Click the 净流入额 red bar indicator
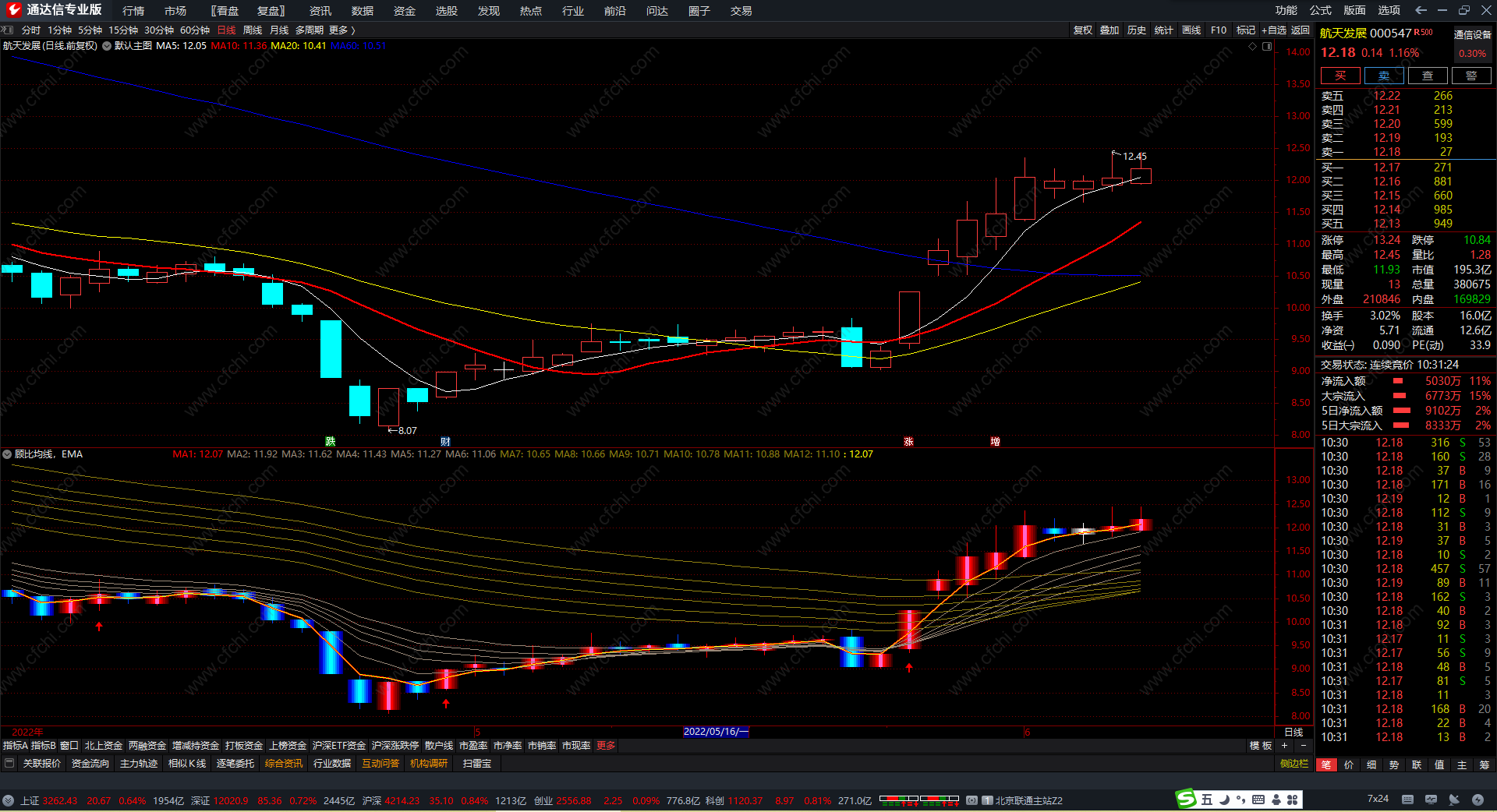The width and height of the screenshot is (1497, 812). (x=1398, y=381)
